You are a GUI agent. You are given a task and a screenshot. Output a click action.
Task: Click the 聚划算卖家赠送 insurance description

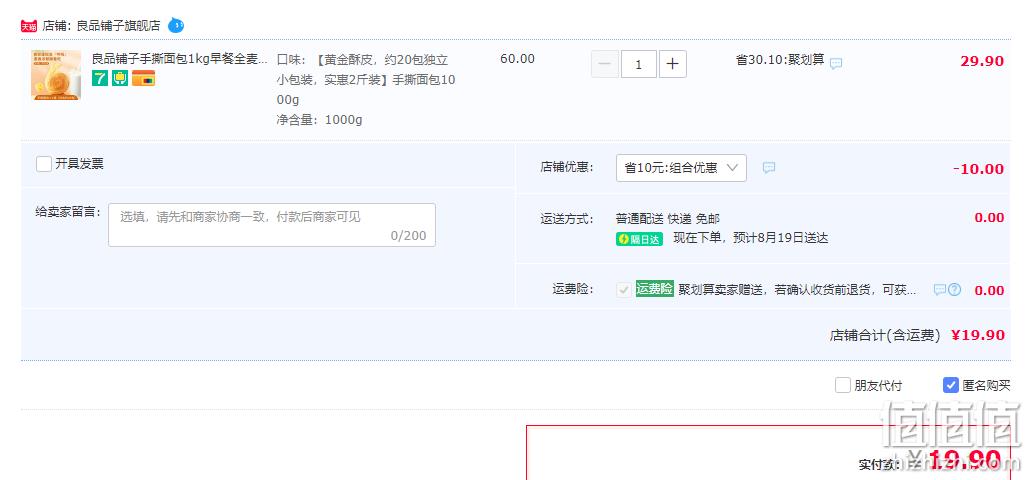[x=797, y=290]
